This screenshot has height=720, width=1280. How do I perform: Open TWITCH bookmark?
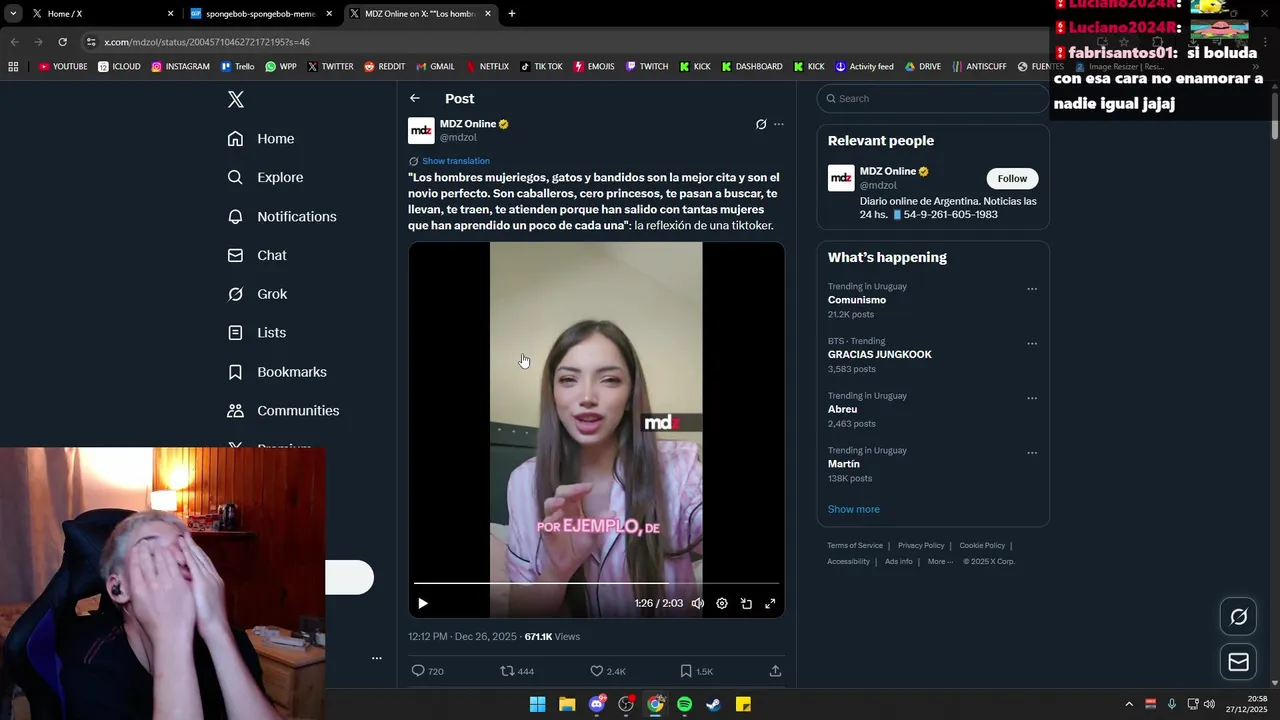tap(647, 66)
